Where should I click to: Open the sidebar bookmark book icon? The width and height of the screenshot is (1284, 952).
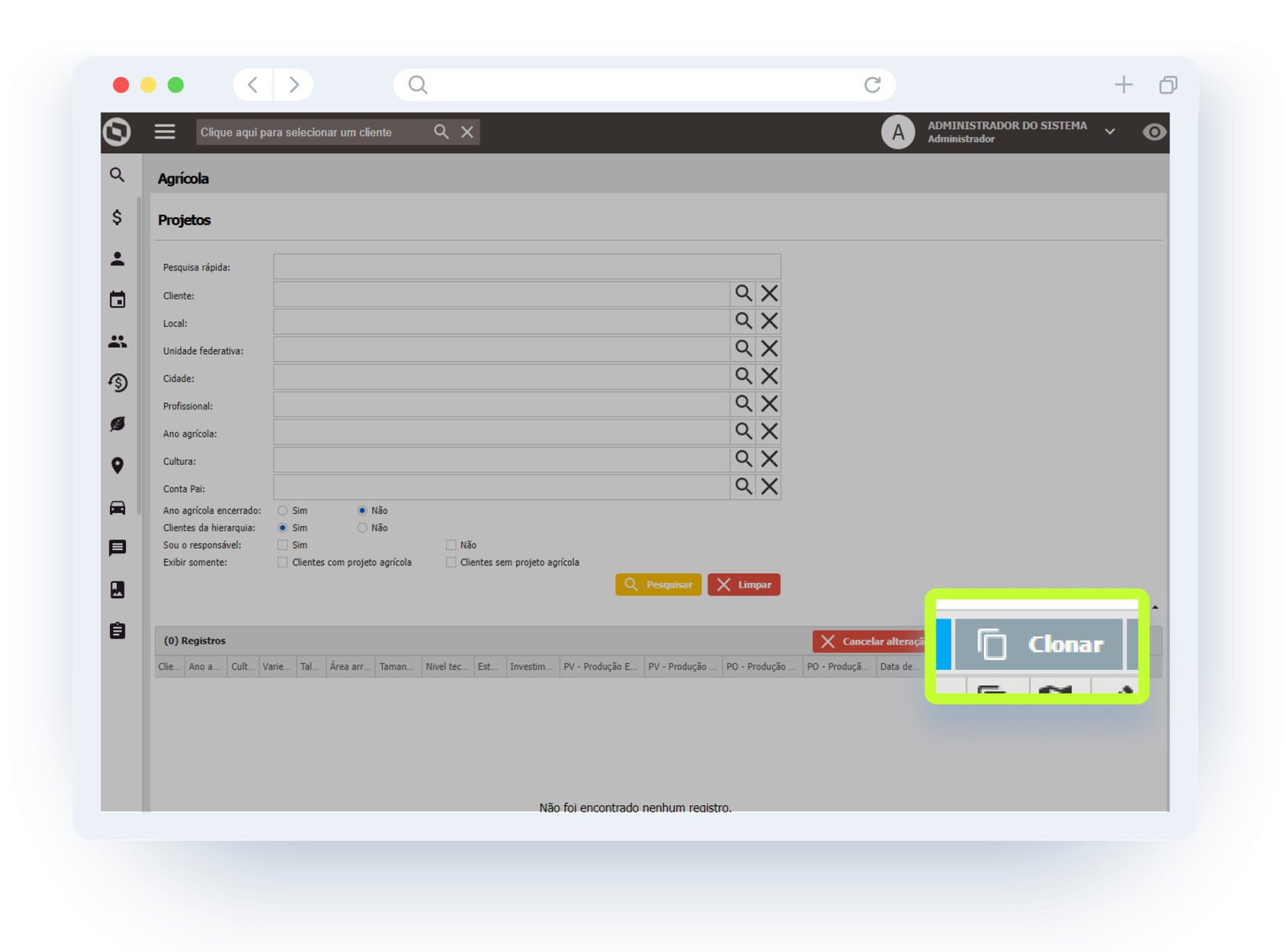point(117,590)
